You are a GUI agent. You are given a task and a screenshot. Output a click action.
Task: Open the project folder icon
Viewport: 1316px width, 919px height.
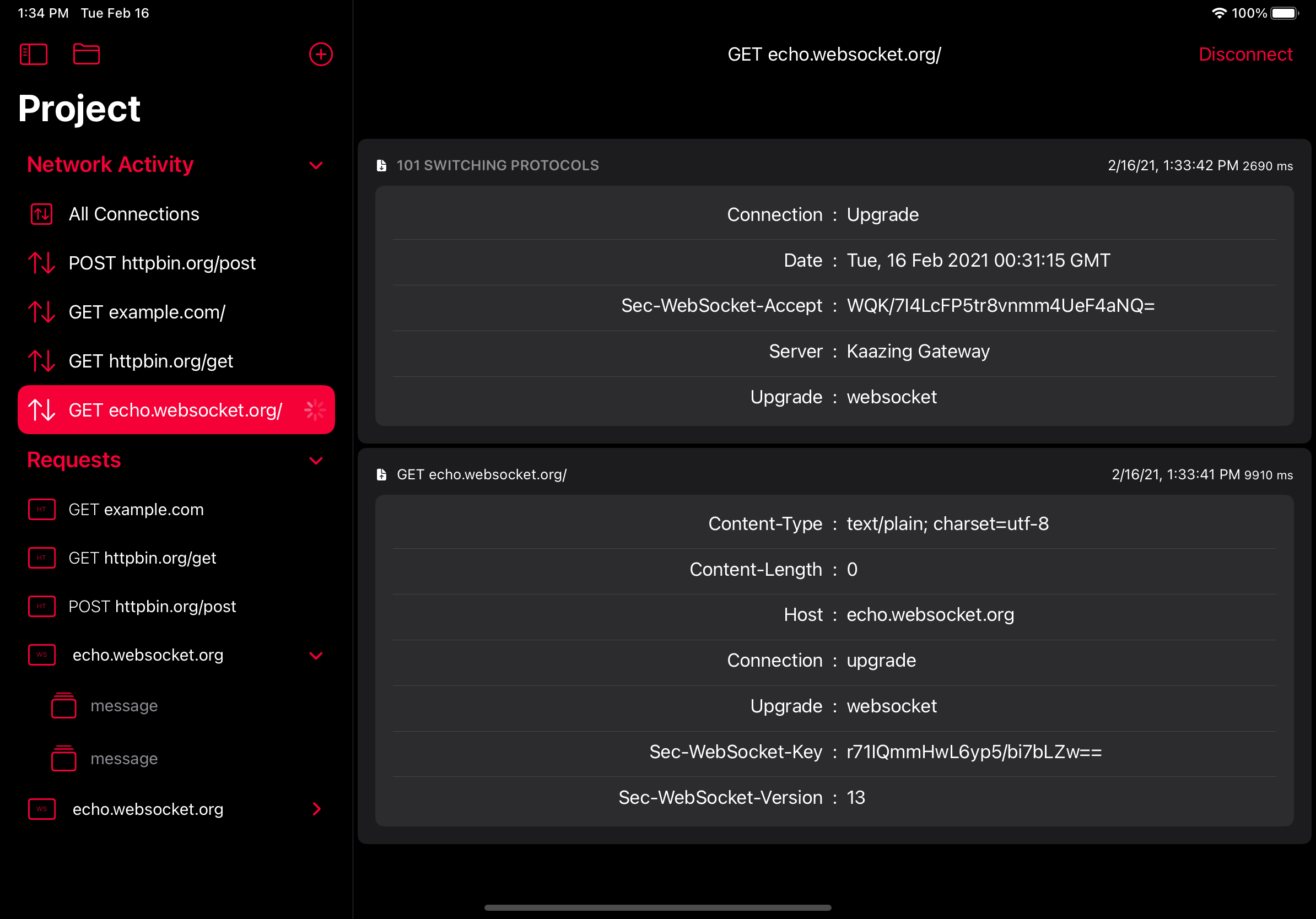[x=87, y=55]
